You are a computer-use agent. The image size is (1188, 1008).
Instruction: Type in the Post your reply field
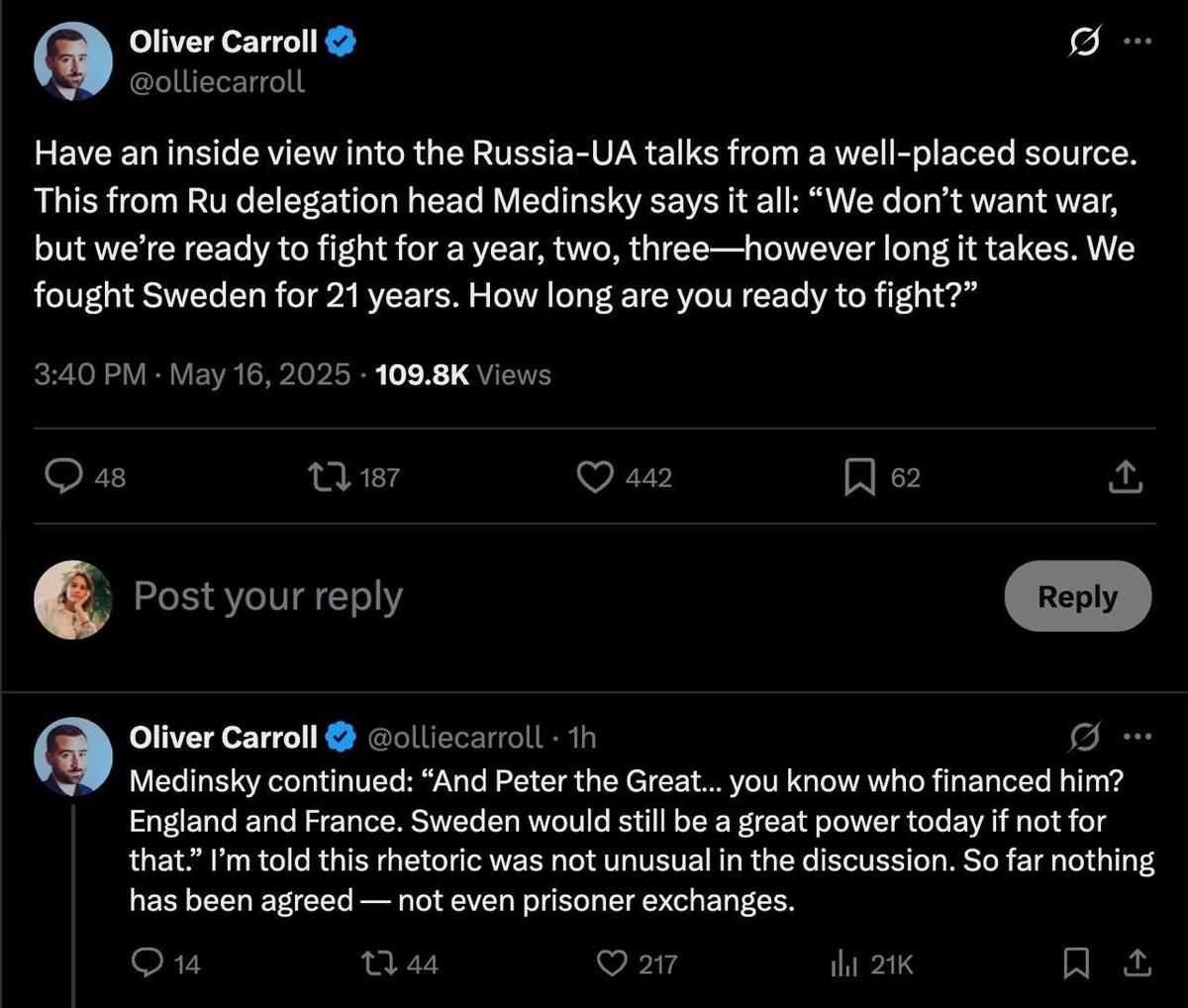[495, 596]
